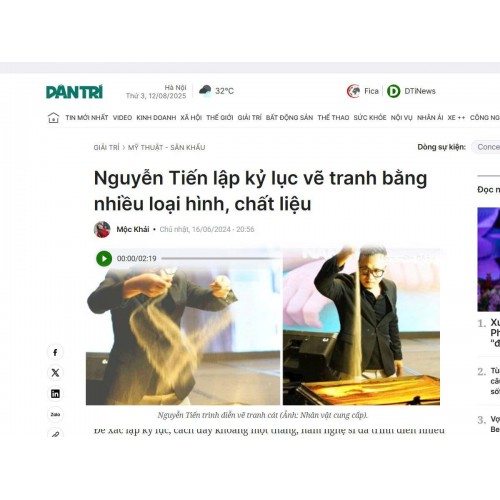Open the Fica globe icon
The image size is (500, 500).
pyautogui.click(x=353, y=91)
